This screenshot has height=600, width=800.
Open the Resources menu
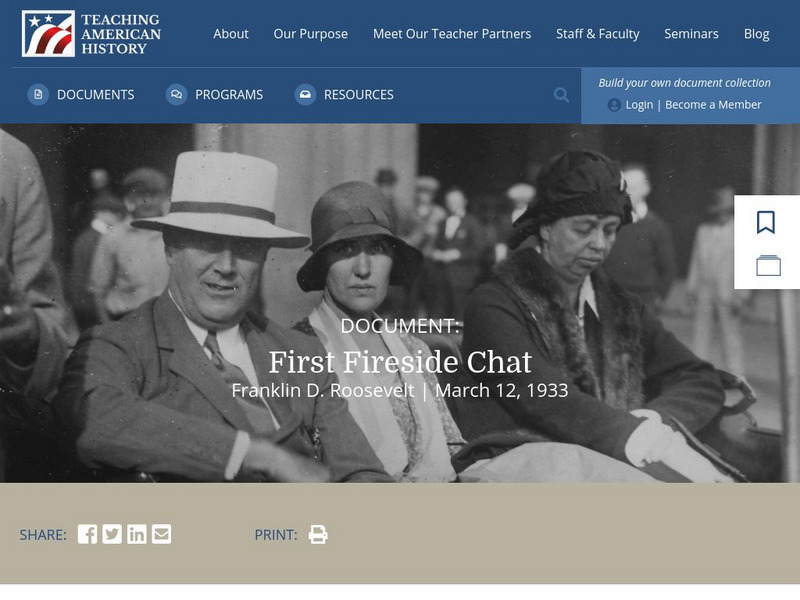click(344, 95)
